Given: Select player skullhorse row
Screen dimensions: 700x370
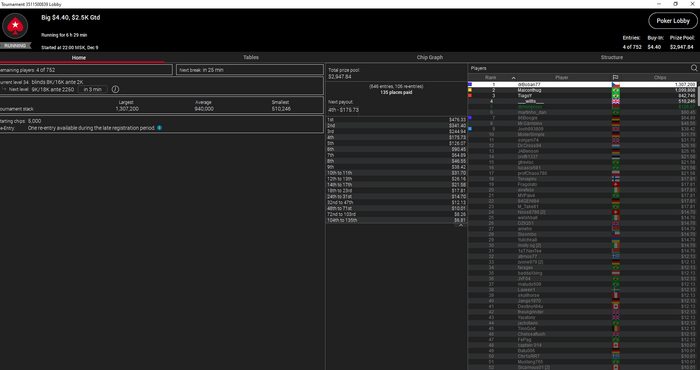Looking at the screenshot, I should tap(582, 295).
